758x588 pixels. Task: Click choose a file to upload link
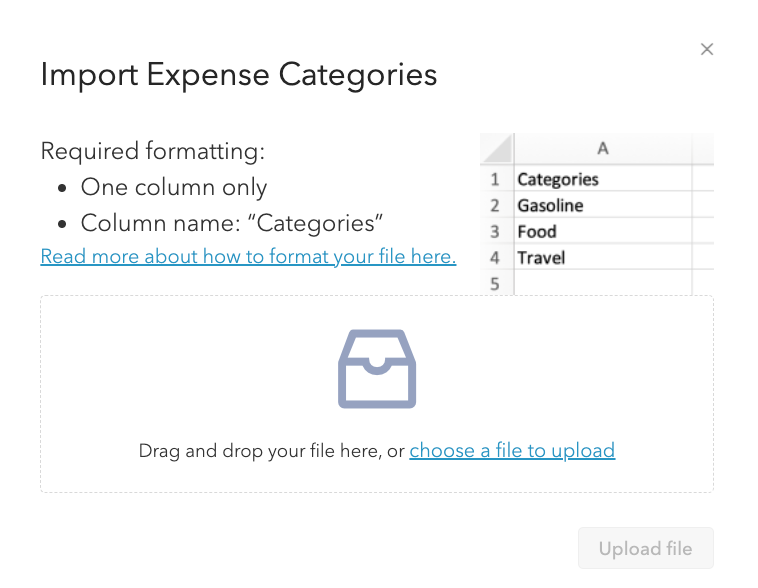pos(512,451)
